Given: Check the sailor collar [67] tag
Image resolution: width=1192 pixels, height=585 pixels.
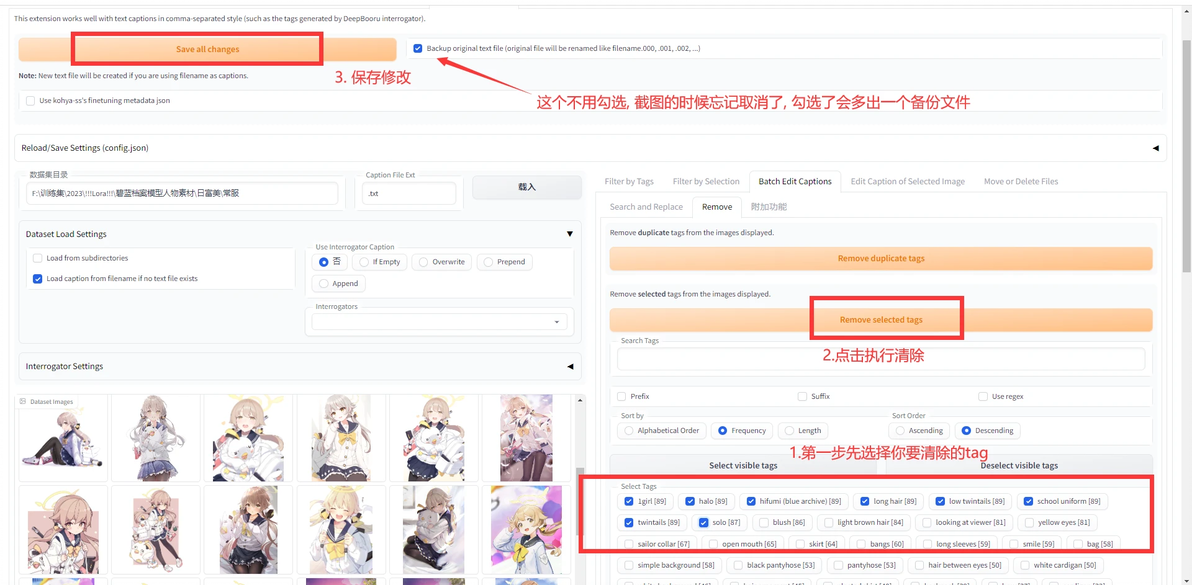Looking at the screenshot, I should (x=629, y=544).
